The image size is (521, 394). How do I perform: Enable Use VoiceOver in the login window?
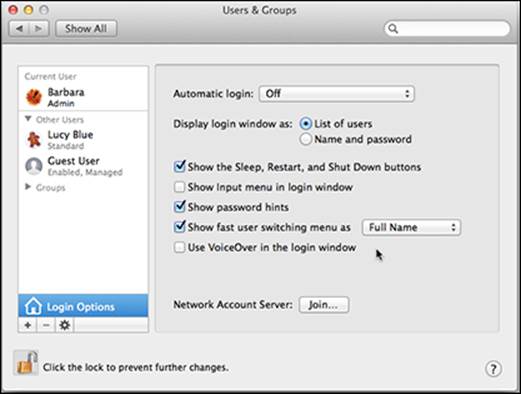click(x=180, y=247)
